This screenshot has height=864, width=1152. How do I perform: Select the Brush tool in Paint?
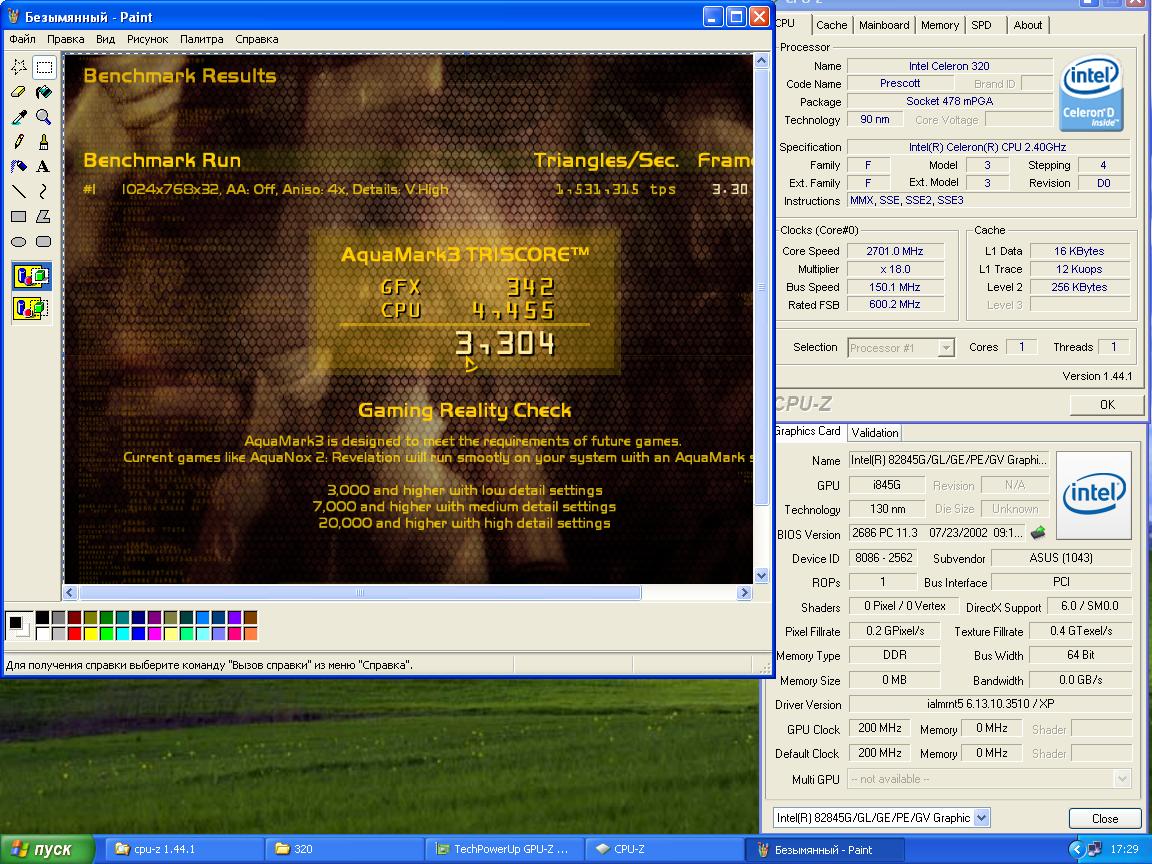pyautogui.click(x=44, y=142)
